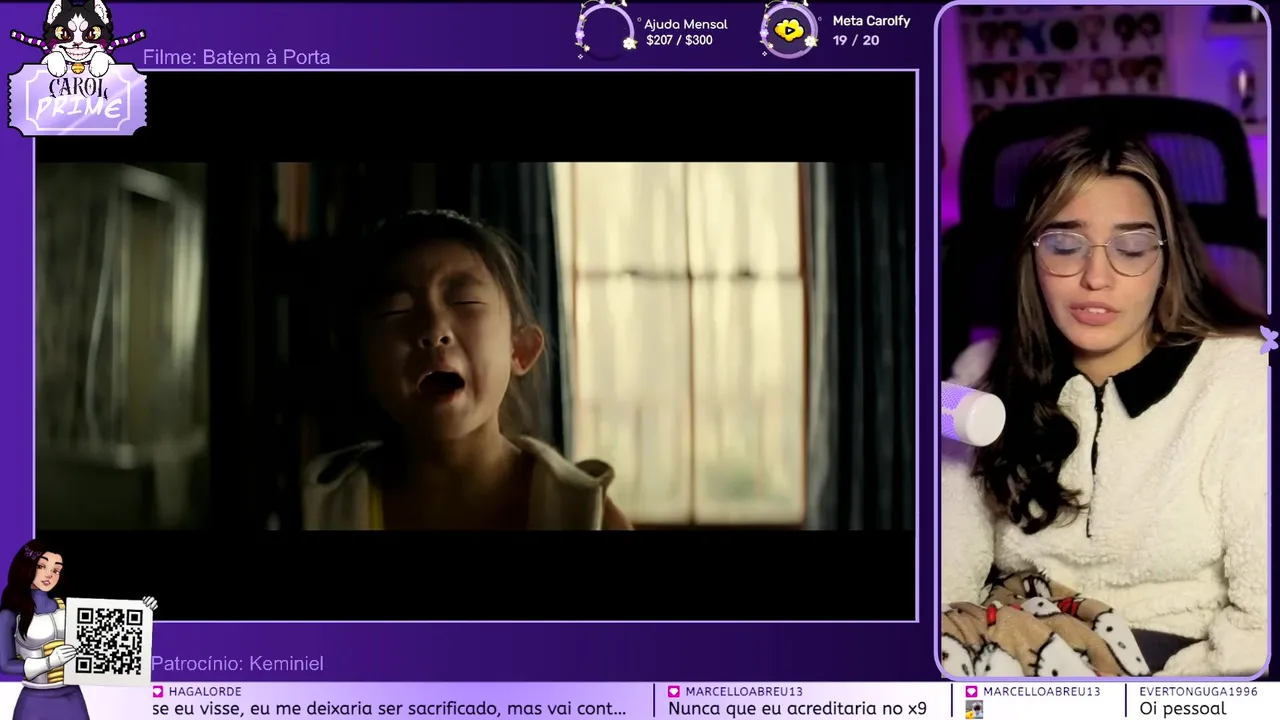The height and width of the screenshot is (720, 1280).
Task: Click message 'Nunca que eu acreditaria no x9'
Action: point(797,708)
